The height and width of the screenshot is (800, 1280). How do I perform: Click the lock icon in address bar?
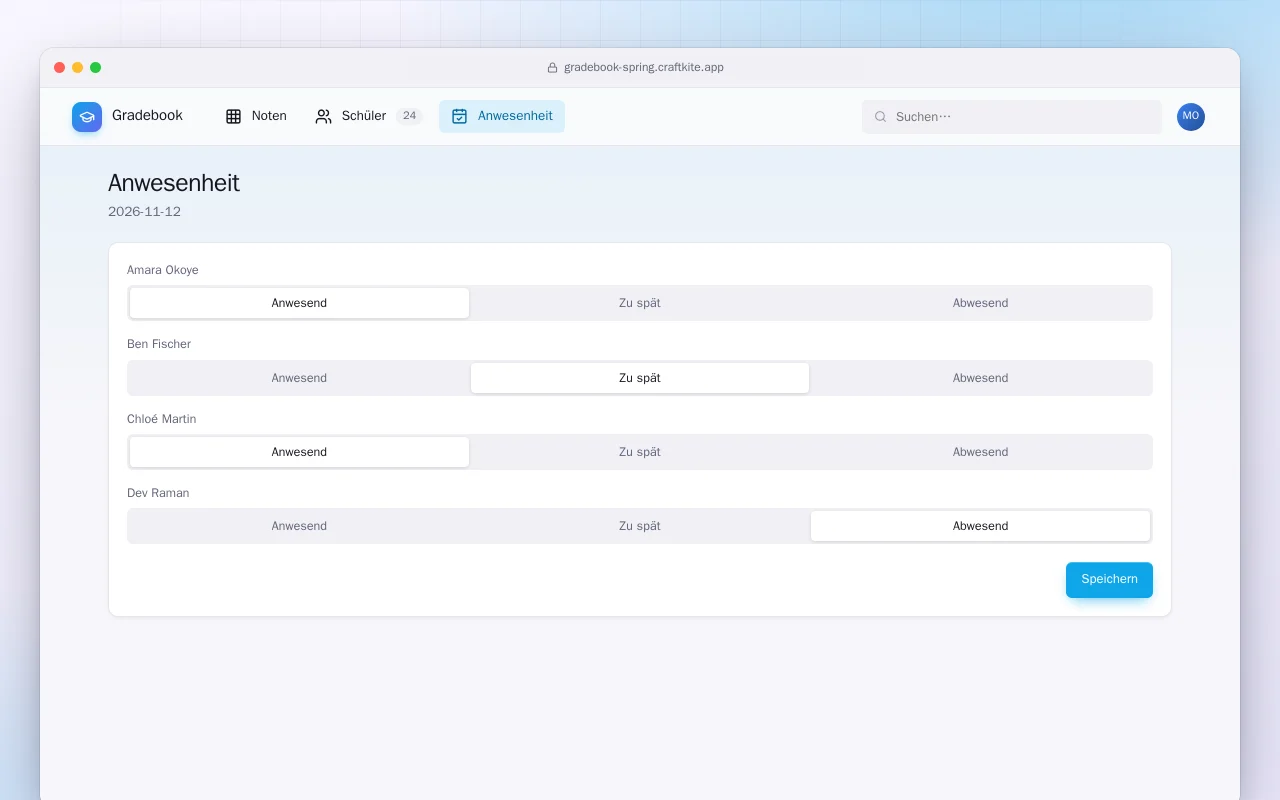click(x=552, y=68)
